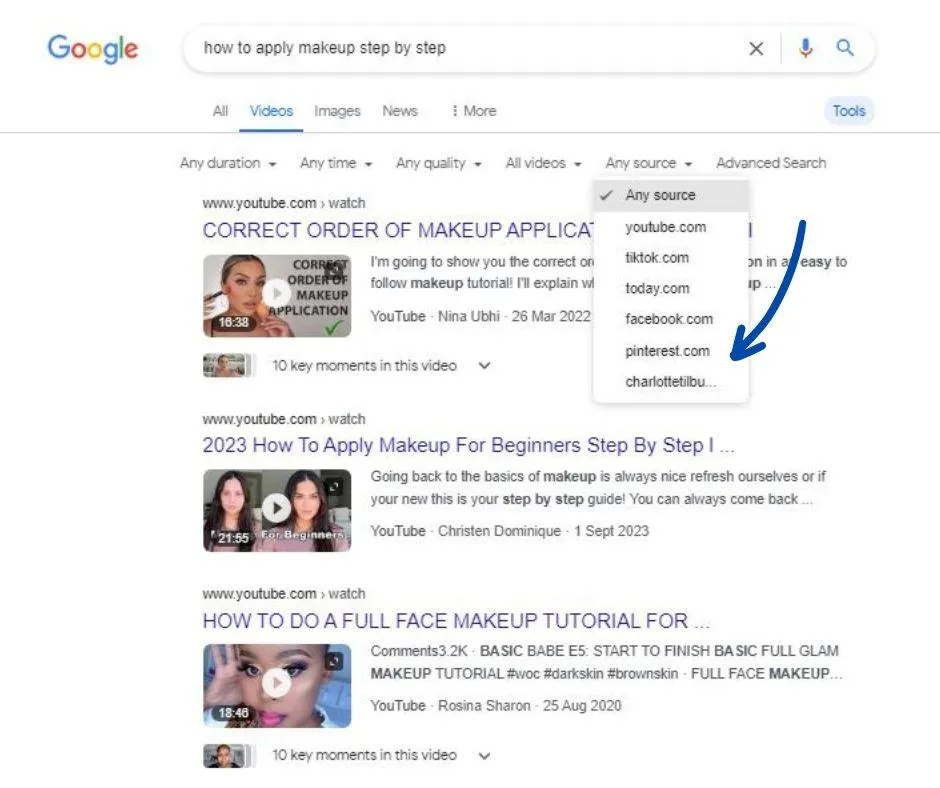Open the Any time filter dropdown

(336, 163)
